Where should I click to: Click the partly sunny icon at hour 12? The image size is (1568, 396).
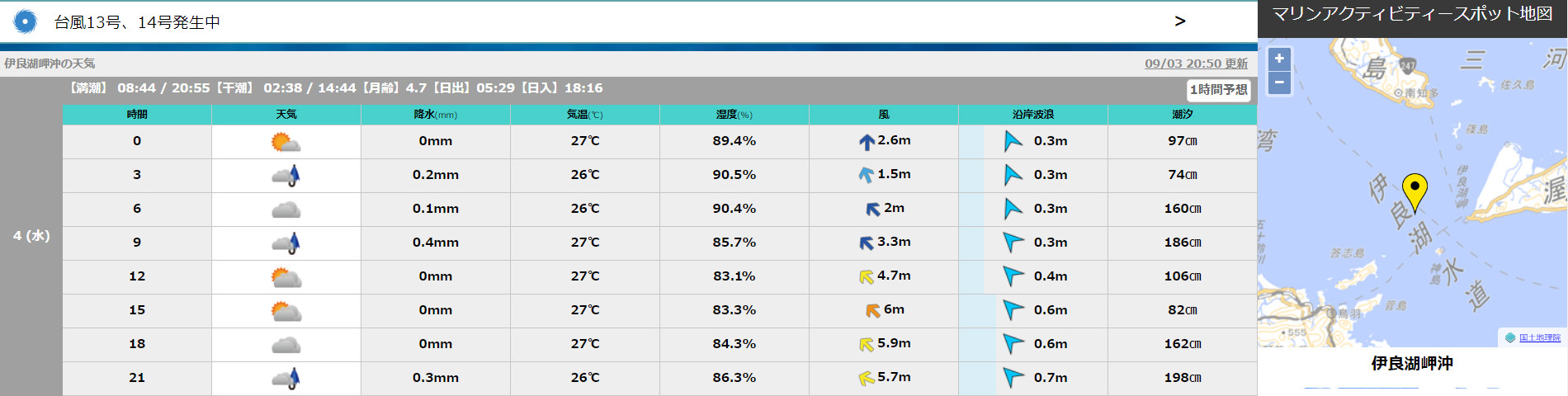(x=286, y=277)
